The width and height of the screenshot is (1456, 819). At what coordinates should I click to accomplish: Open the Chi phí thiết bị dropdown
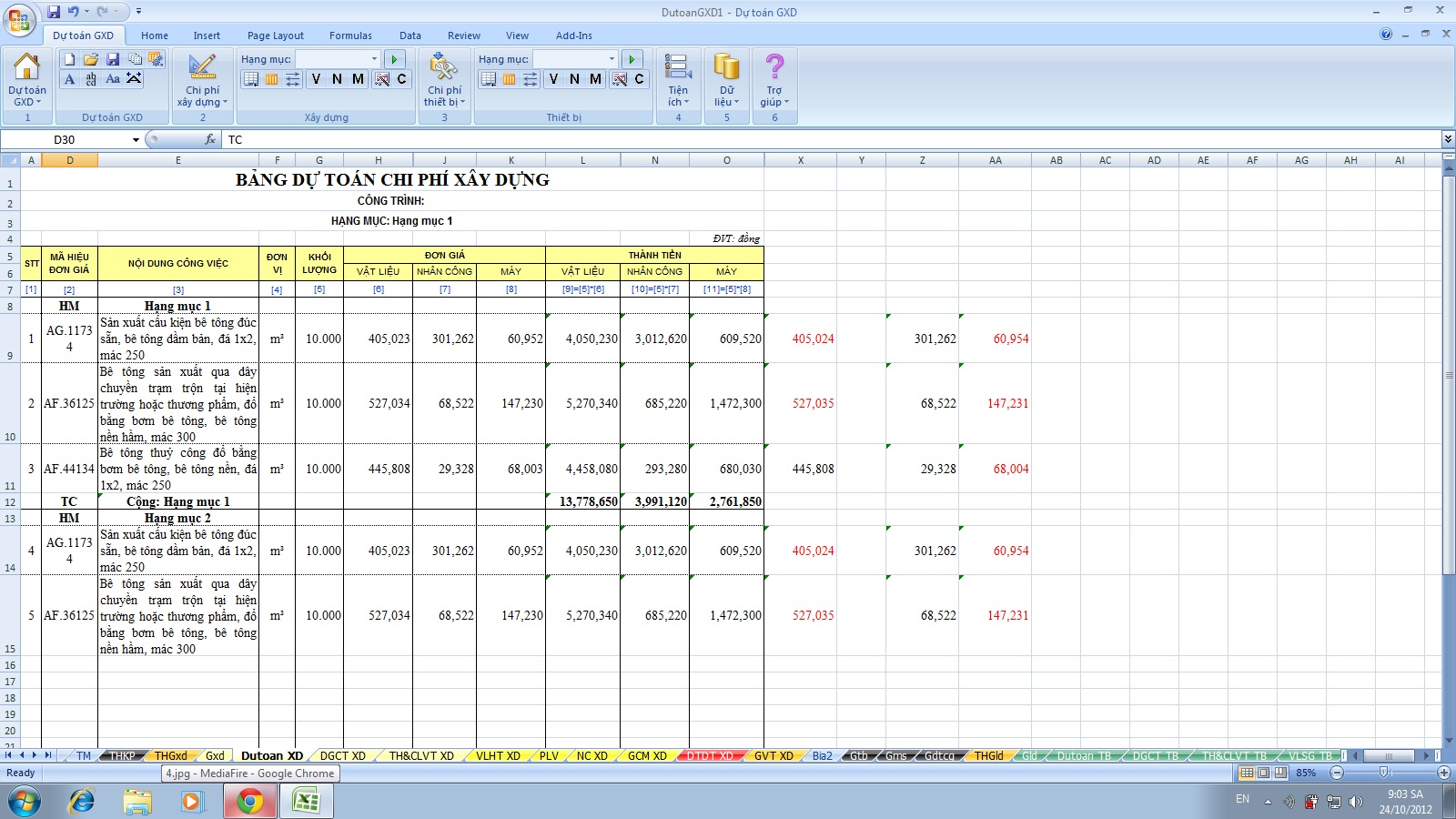point(444,80)
